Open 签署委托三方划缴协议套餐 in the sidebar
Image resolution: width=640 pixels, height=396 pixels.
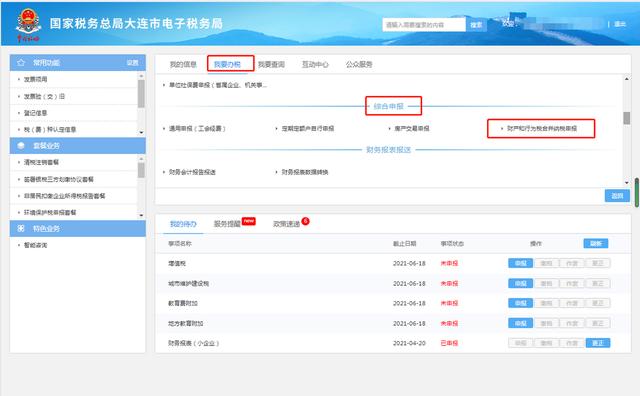click(x=59, y=179)
